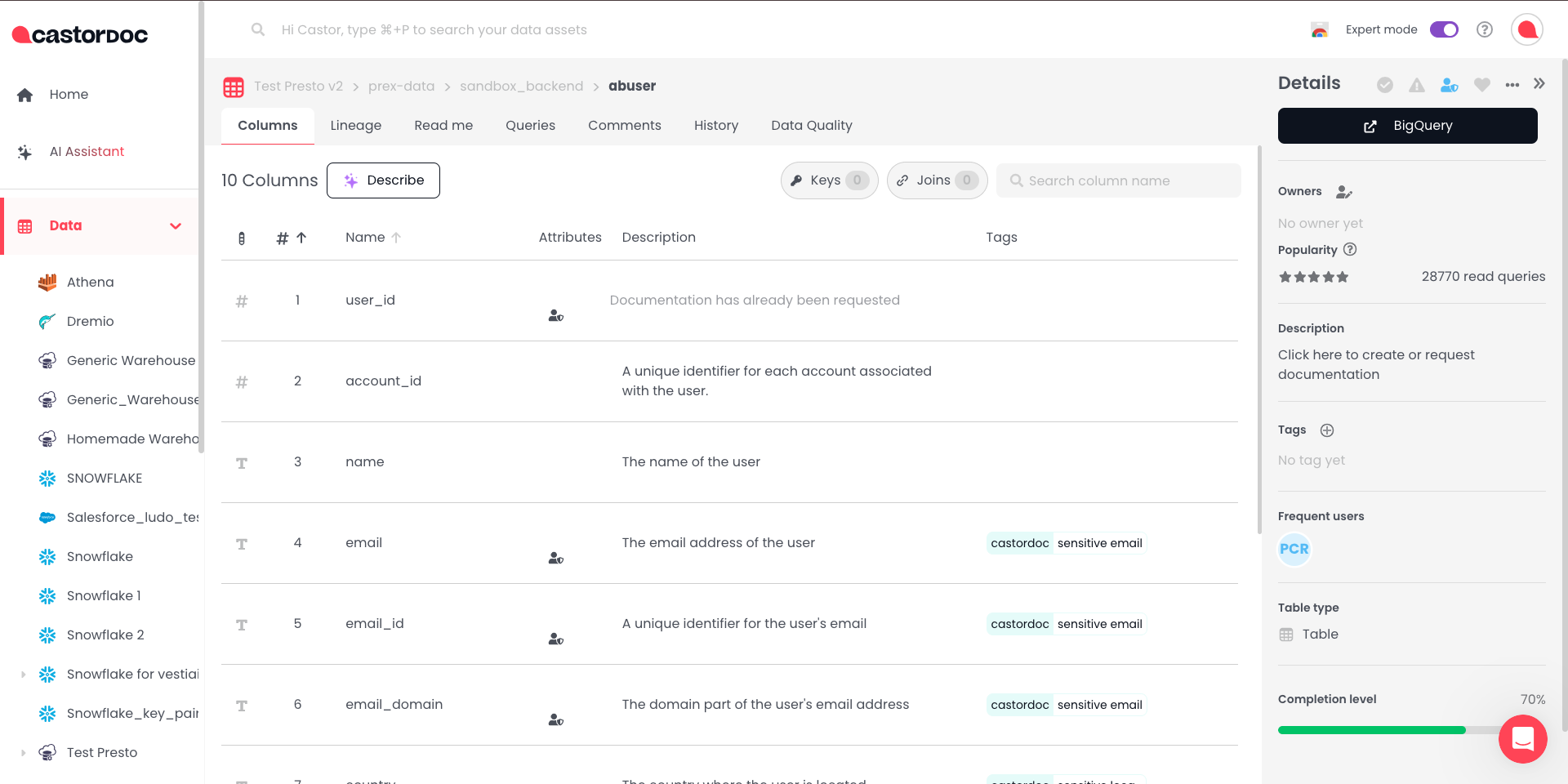Expand the Snowflake for vestiaire tree item
The width and height of the screenshot is (1568, 784).
pyautogui.click(x=23, y=675)
